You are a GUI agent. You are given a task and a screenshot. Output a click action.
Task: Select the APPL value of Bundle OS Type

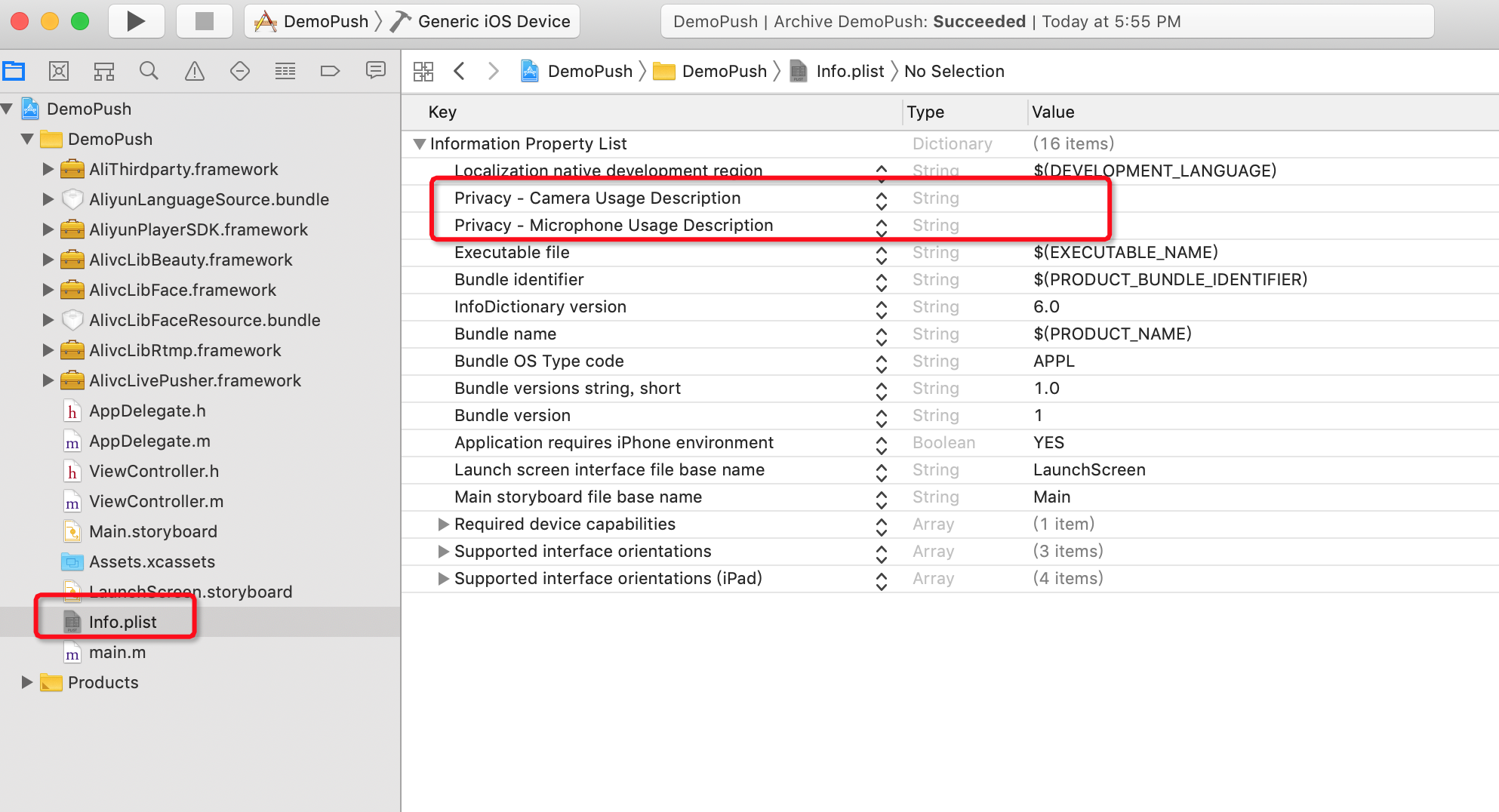coord(1054,361)
